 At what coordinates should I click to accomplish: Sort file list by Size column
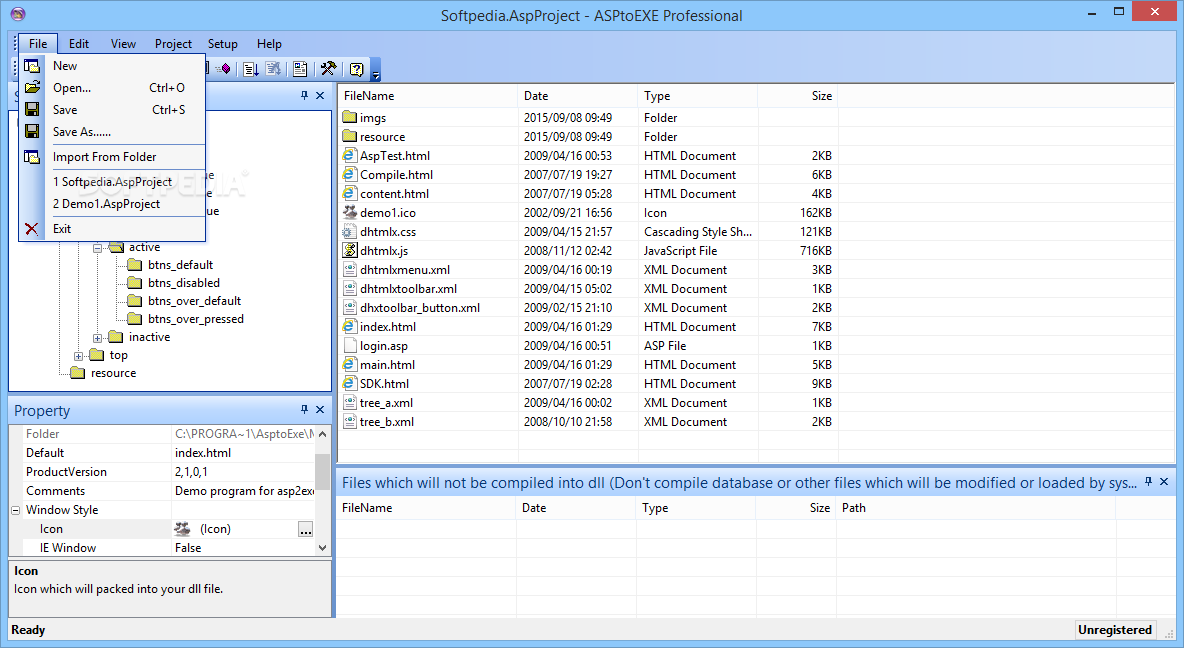pos(797,96)
